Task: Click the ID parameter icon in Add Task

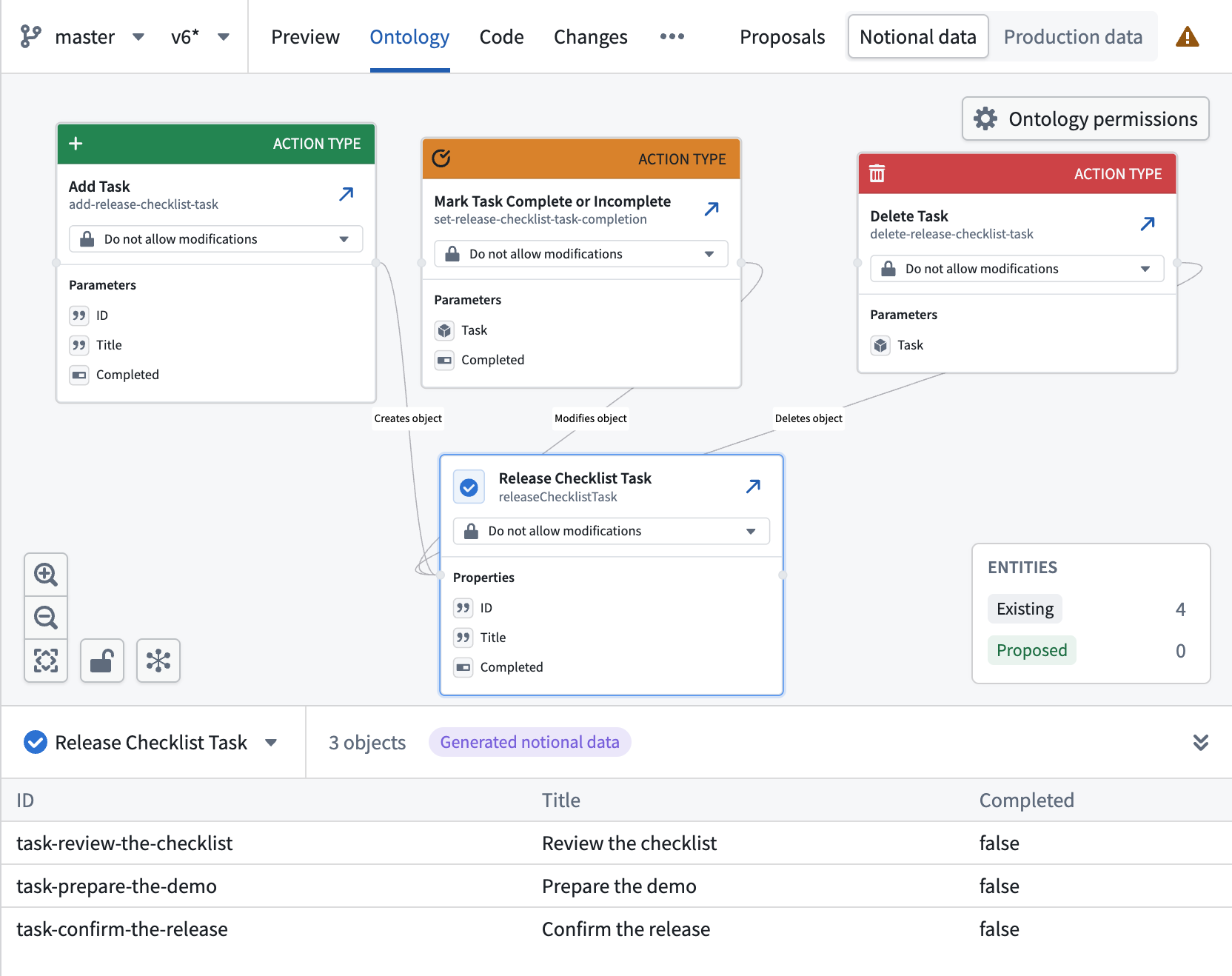Action: pyautogui.click(x=79, y=315)
